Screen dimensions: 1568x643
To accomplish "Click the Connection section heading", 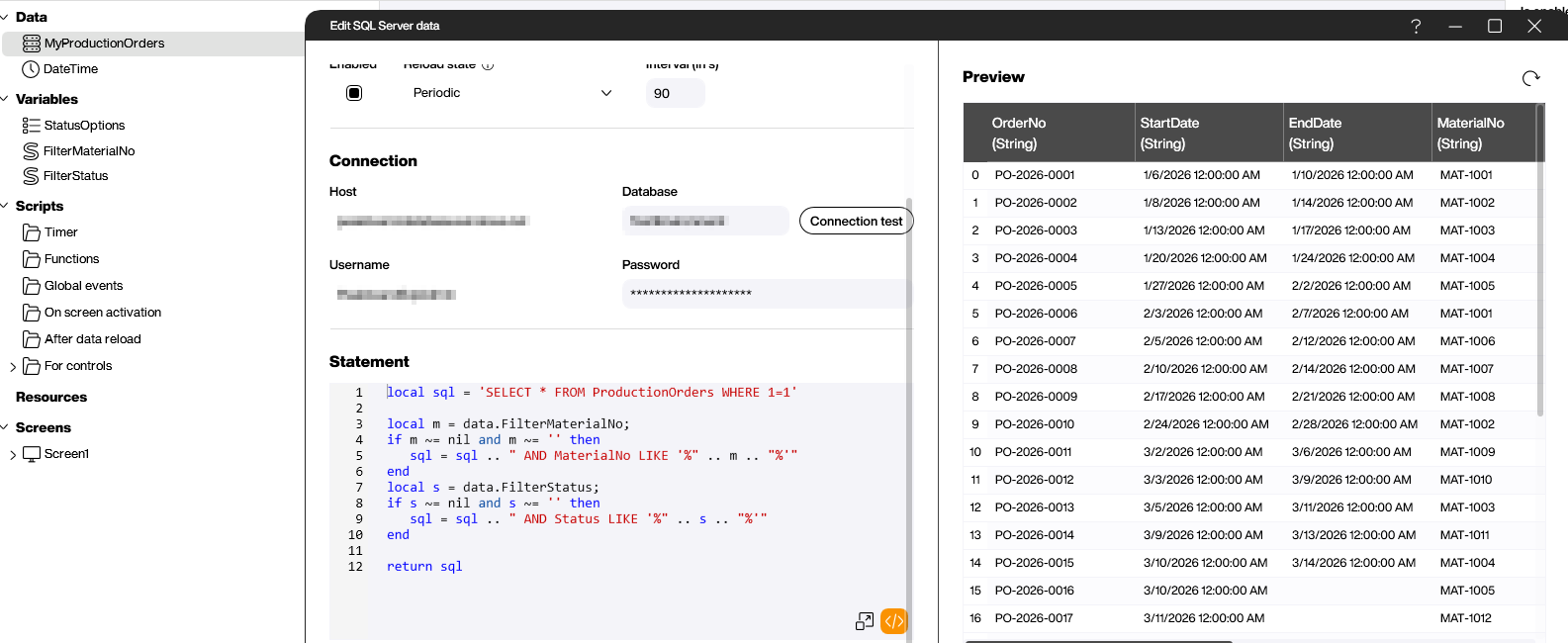I will tap(373, 161).
